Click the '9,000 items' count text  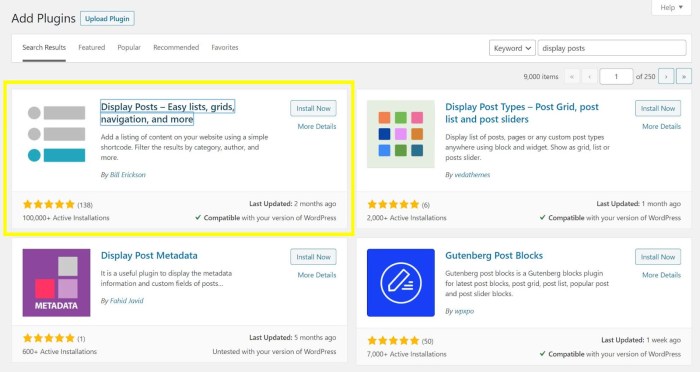[x=541, y=77]
